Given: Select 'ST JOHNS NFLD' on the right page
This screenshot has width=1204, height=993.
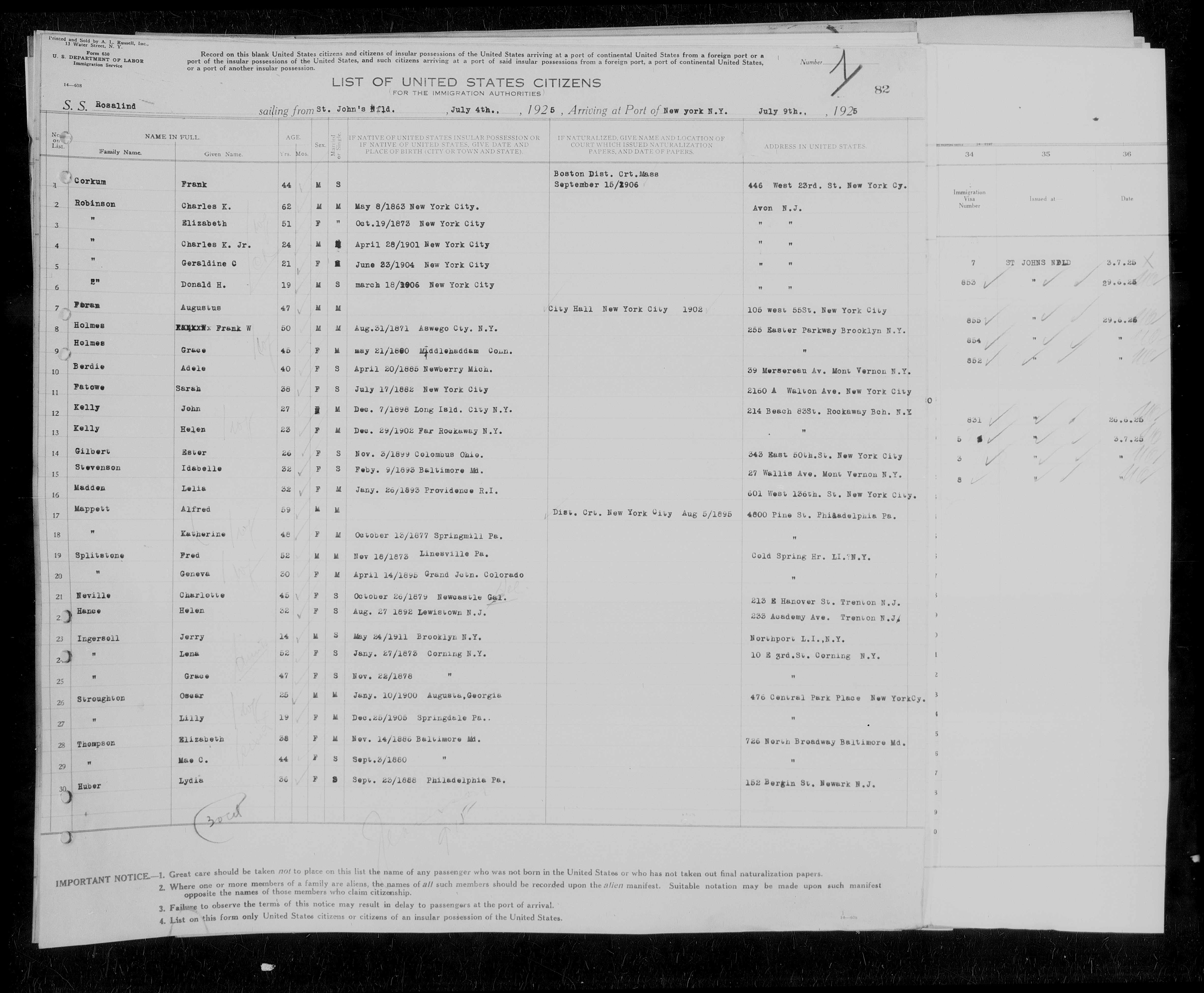Looking at the screenshot, I should 1038,262.
